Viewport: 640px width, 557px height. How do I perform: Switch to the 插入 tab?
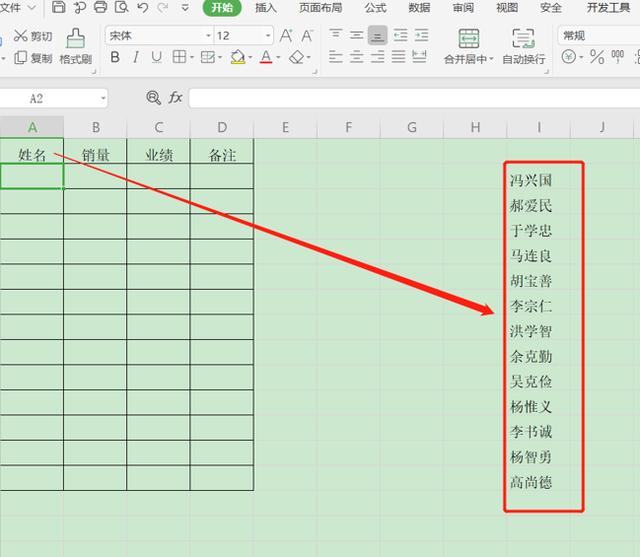[266, 8]
